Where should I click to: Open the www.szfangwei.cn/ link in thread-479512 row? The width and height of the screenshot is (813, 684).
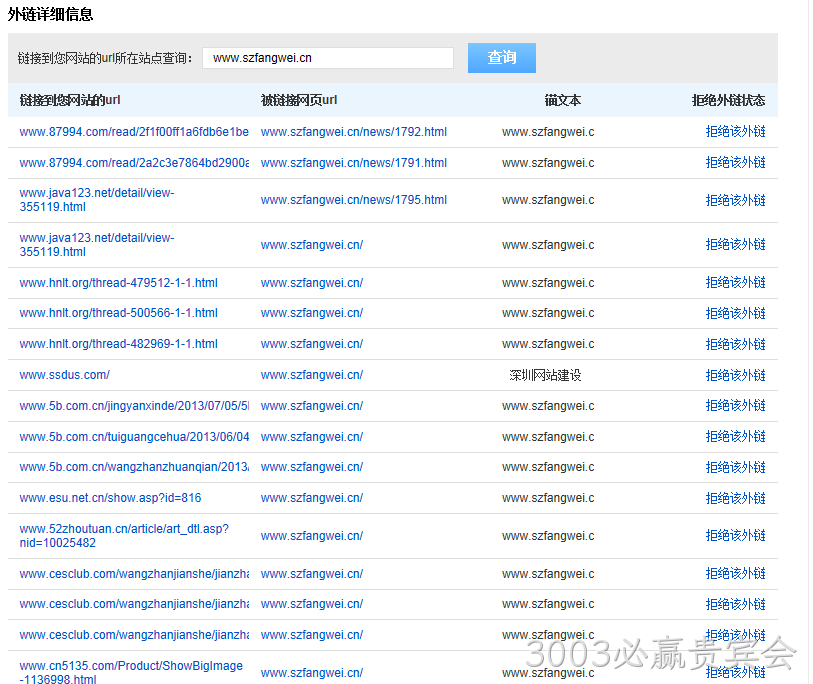coord(312,283)
